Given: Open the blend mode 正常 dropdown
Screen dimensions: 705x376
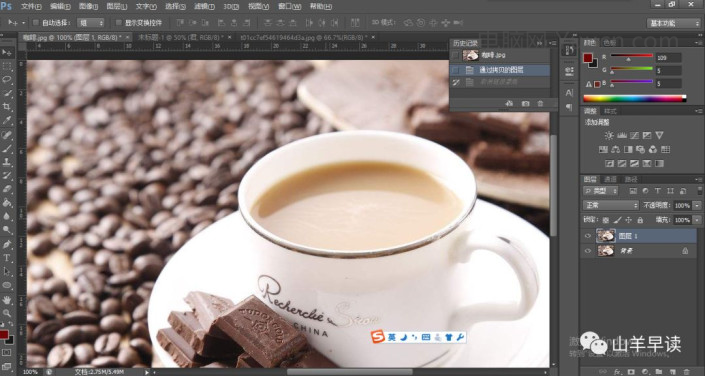Looking at the screenshot, I should pos(611,206).
